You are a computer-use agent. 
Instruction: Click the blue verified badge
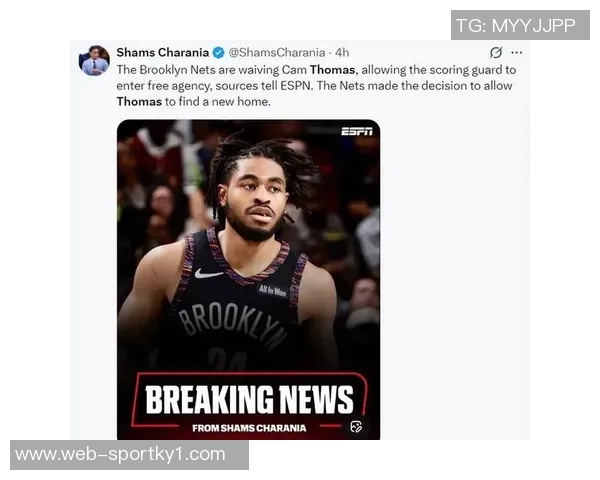click(x=218, y=52)
